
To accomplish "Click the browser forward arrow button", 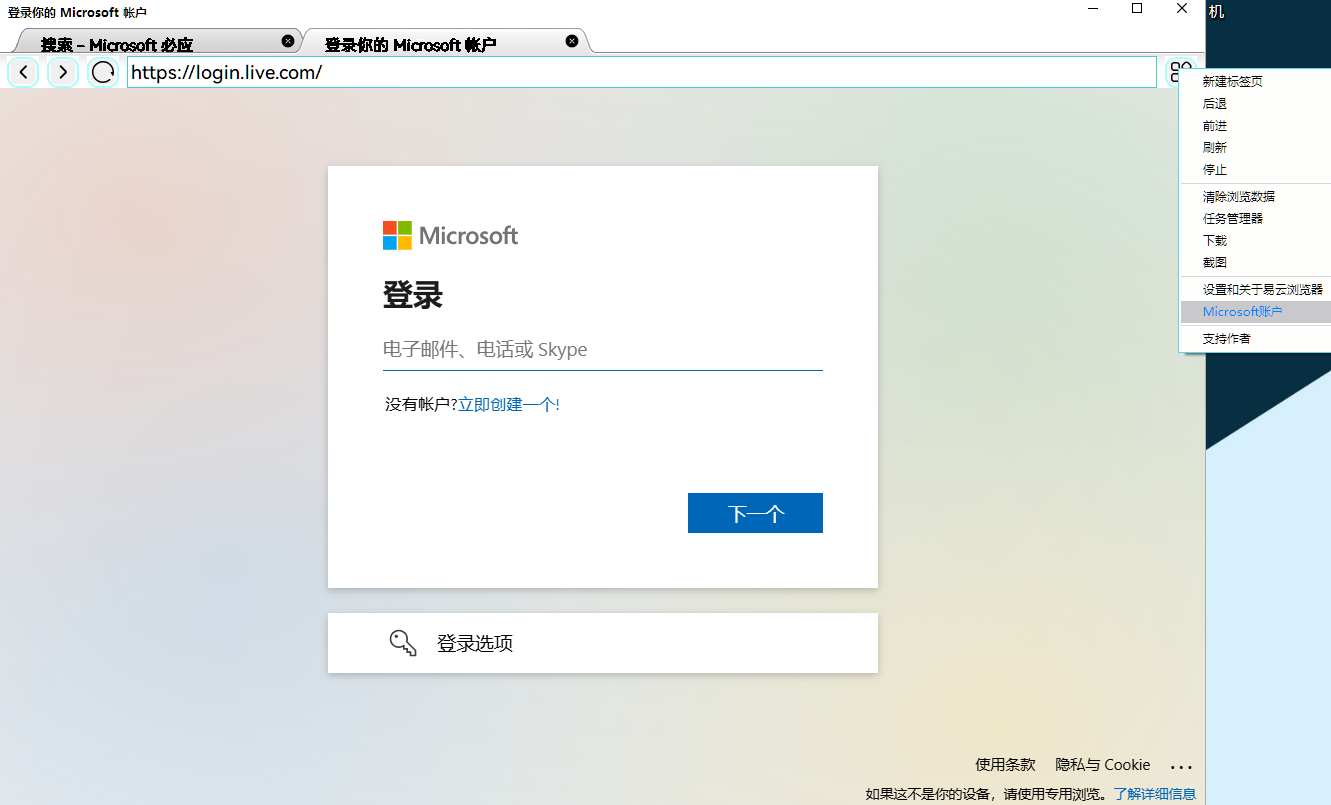I will pos(63,72).
